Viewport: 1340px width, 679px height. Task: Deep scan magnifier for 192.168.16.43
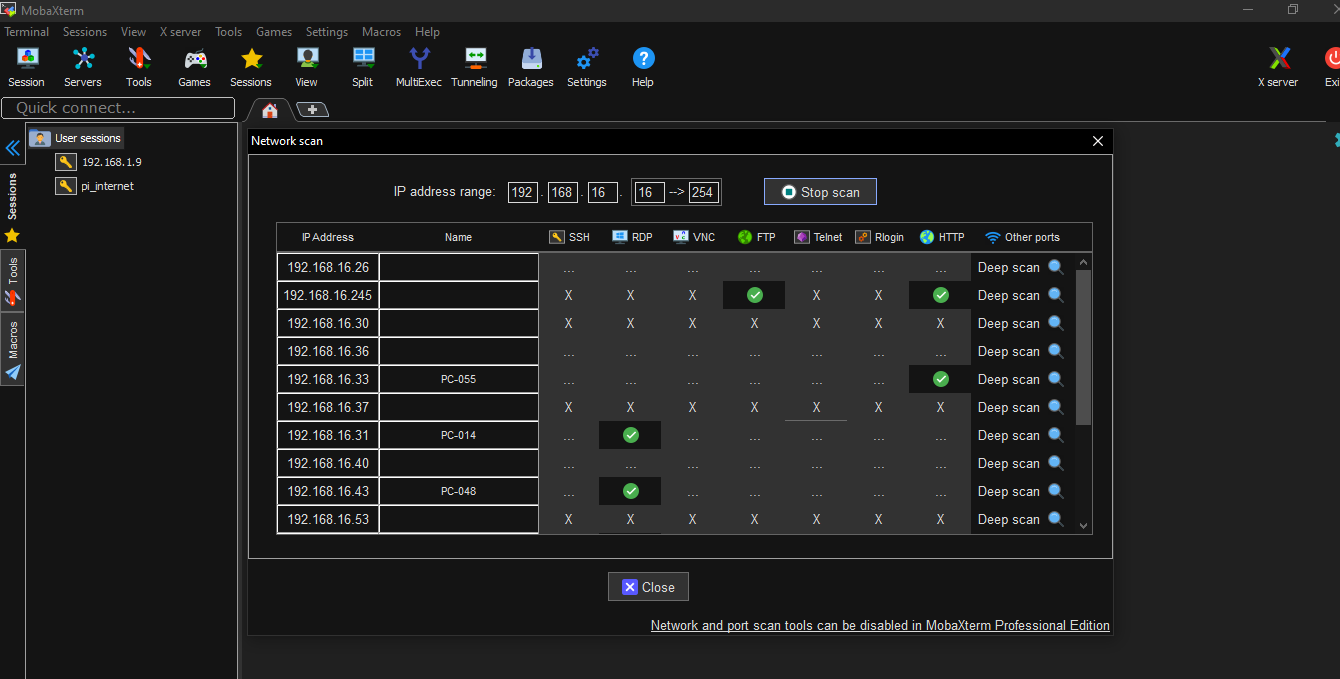[x=1056, y=491]
